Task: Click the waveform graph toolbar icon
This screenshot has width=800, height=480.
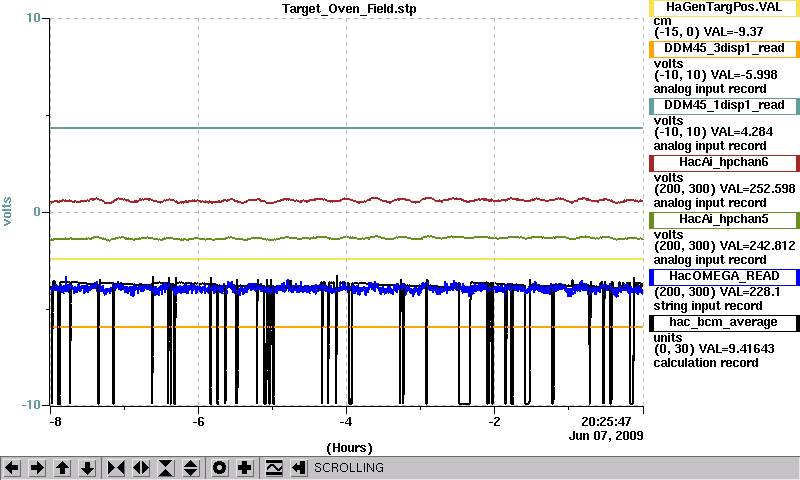Action: [274, 468]
